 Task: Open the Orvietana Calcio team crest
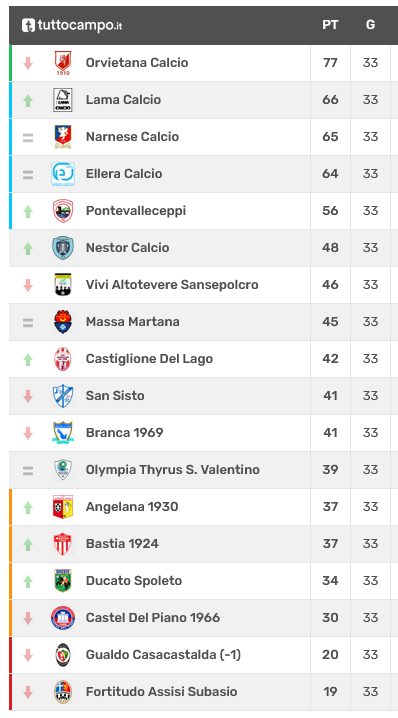tap(63, 63)
